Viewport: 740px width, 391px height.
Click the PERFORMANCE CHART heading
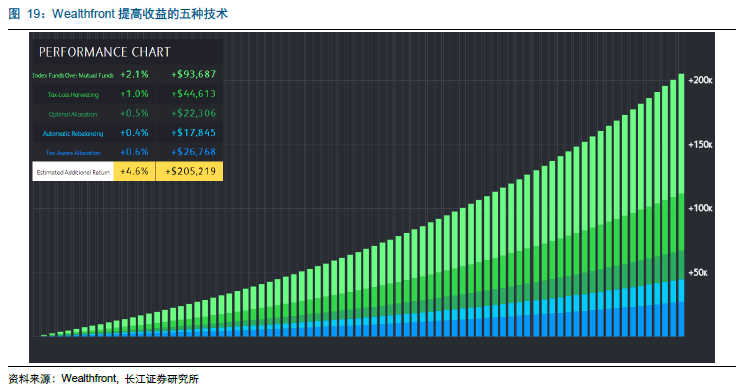tap(105, 52)
